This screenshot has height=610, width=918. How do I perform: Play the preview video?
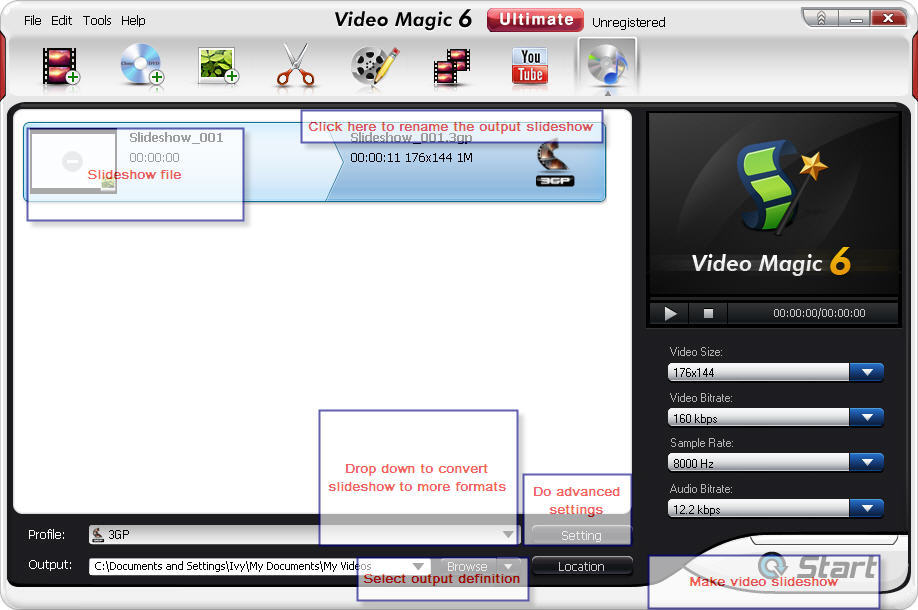[x=670, y=314]
